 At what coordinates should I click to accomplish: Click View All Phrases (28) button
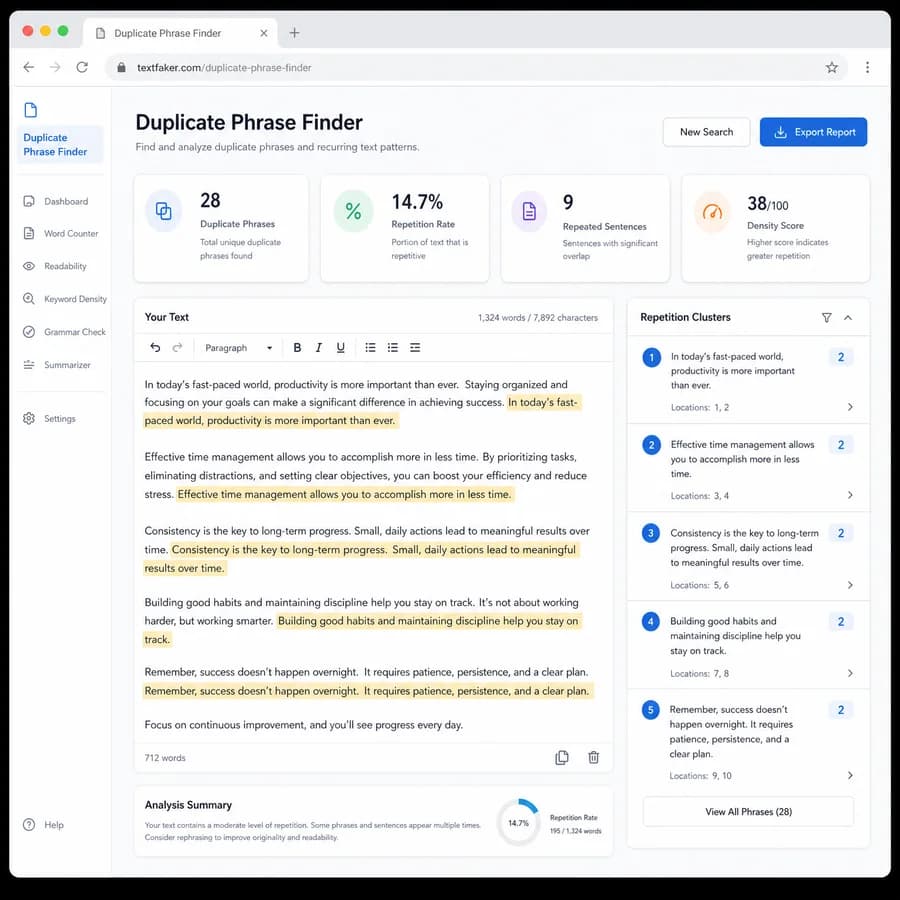coord(748,812)
